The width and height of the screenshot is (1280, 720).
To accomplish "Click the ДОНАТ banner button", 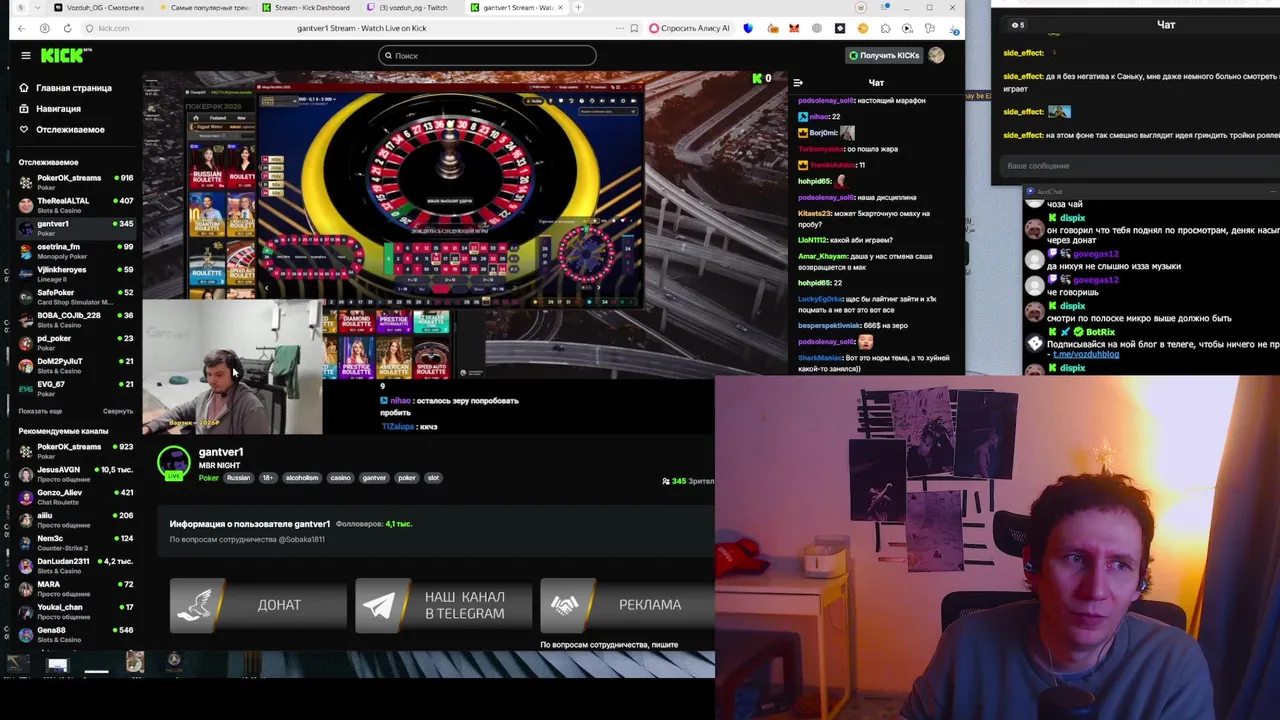I will tap(257, 604).
